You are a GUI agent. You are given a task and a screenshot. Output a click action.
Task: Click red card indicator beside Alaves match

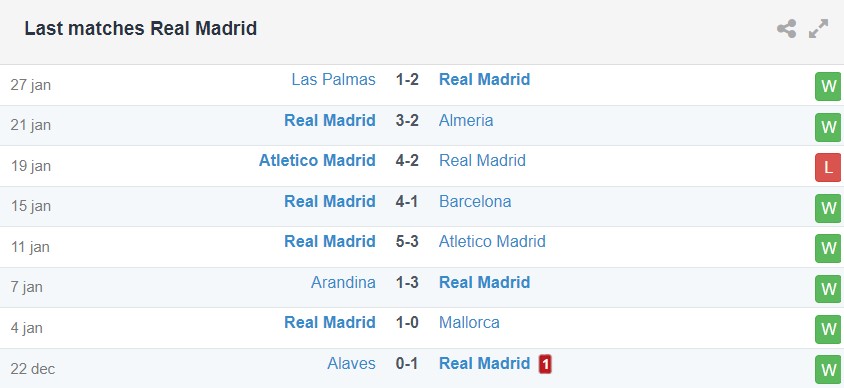(545, 364)
